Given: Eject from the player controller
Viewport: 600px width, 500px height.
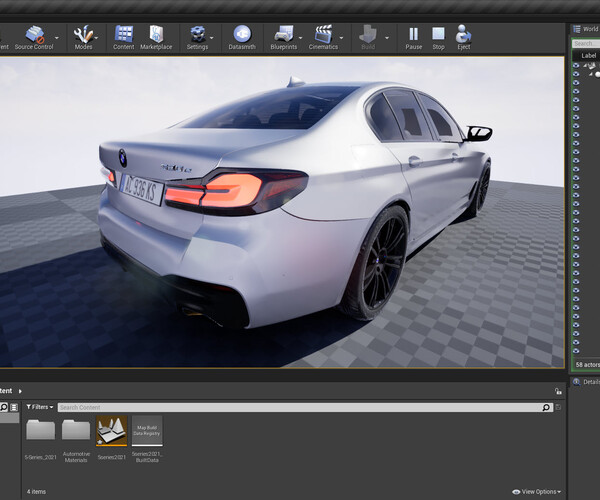Looking at the screenshot, I should pyautogui.click(x=463, y=37).
